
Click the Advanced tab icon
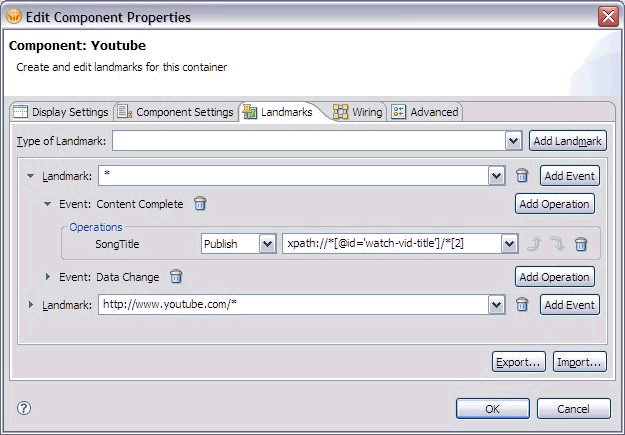coord(398,112)
